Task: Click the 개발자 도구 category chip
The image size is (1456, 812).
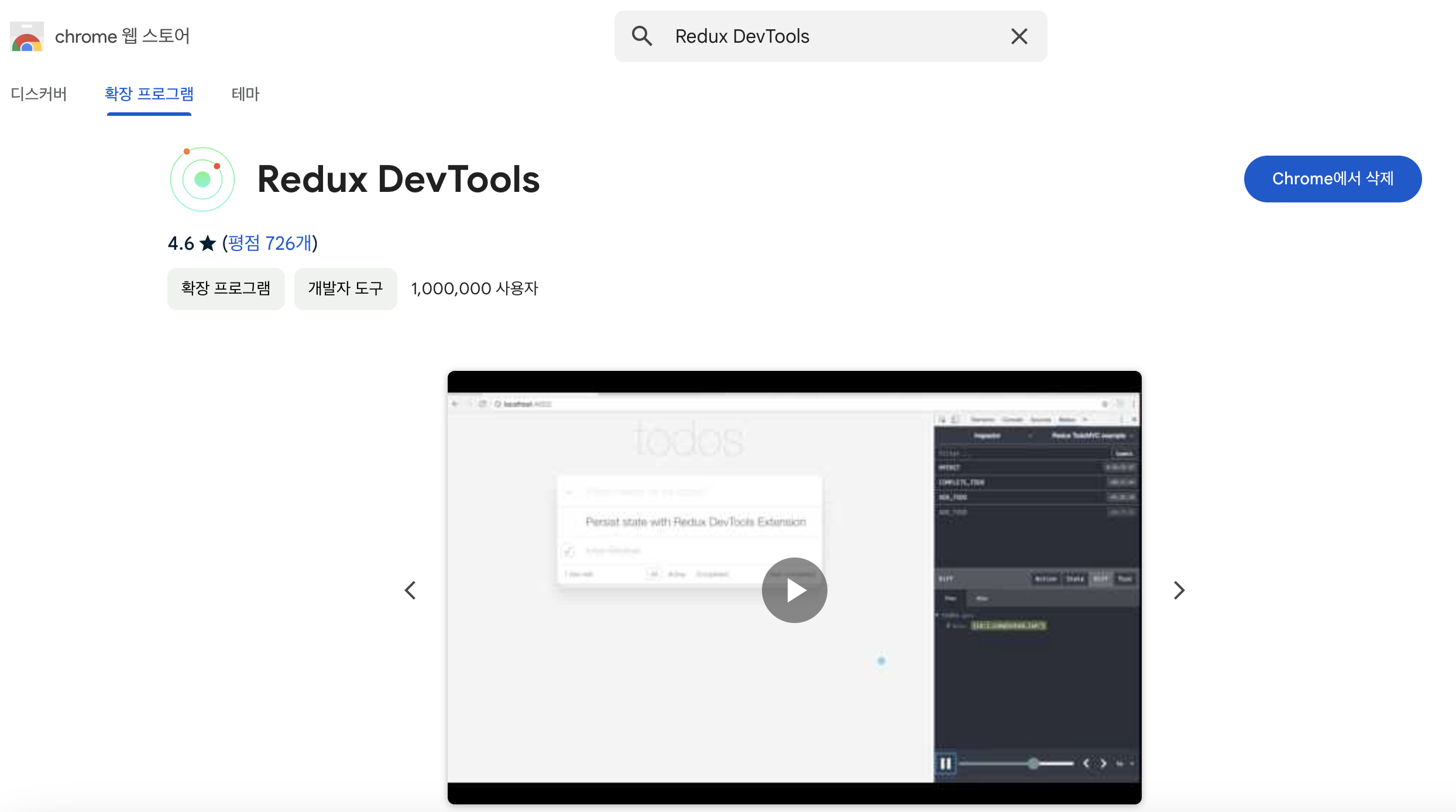Action: (345, 288)
